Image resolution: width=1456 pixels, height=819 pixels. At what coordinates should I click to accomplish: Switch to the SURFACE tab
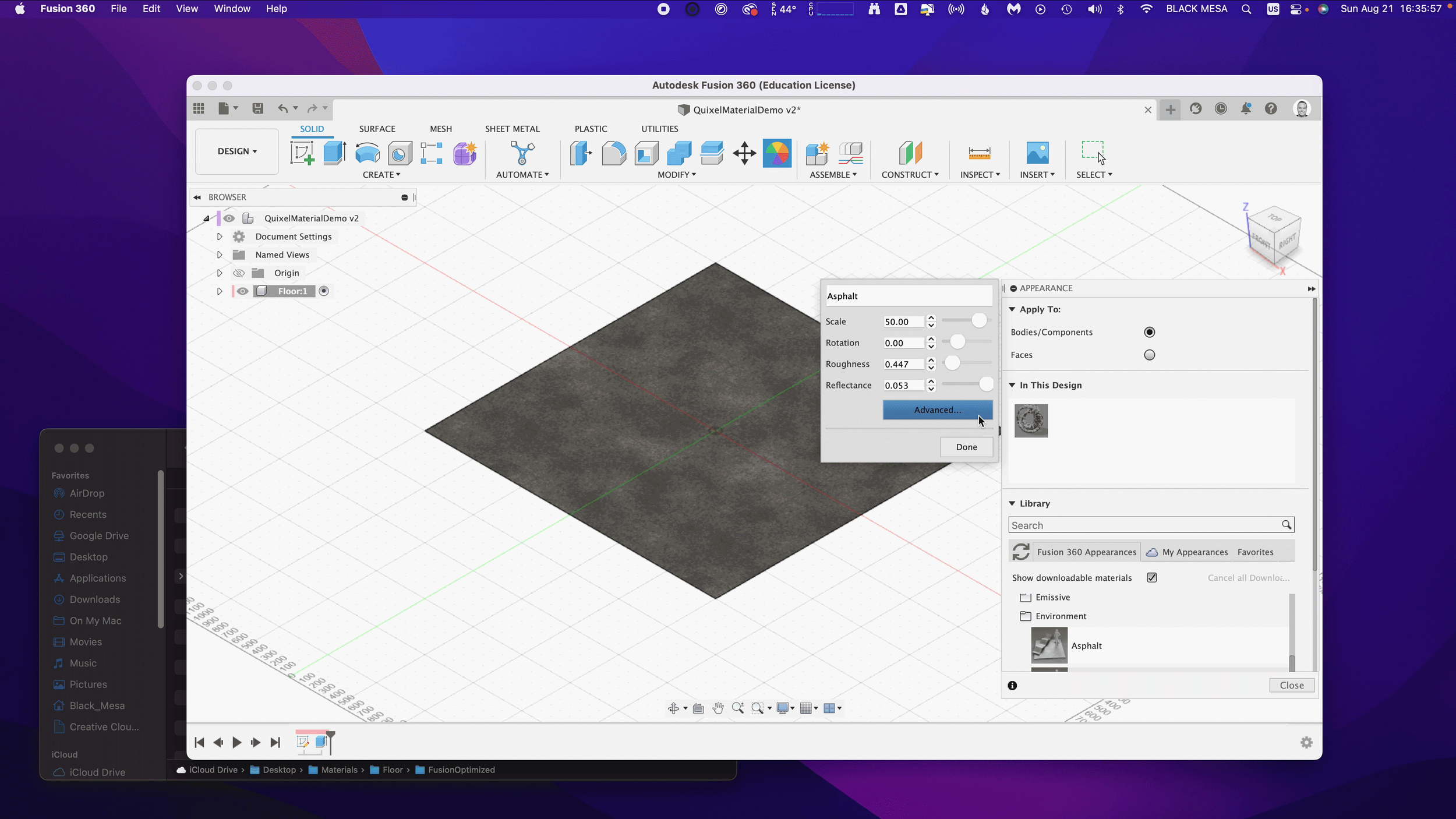tap(377, 129)
